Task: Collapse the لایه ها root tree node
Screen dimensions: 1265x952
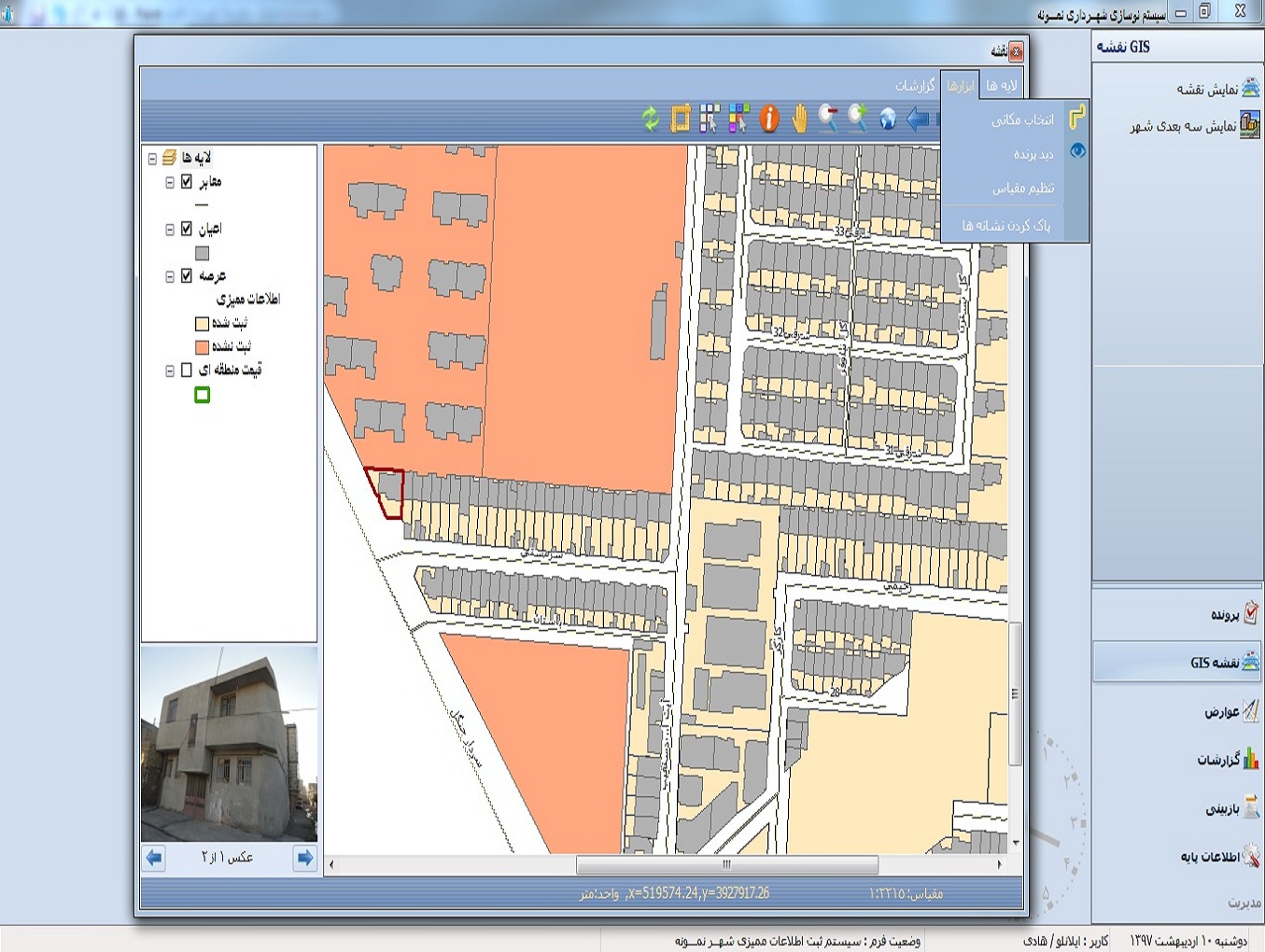Action: [152, 159]
